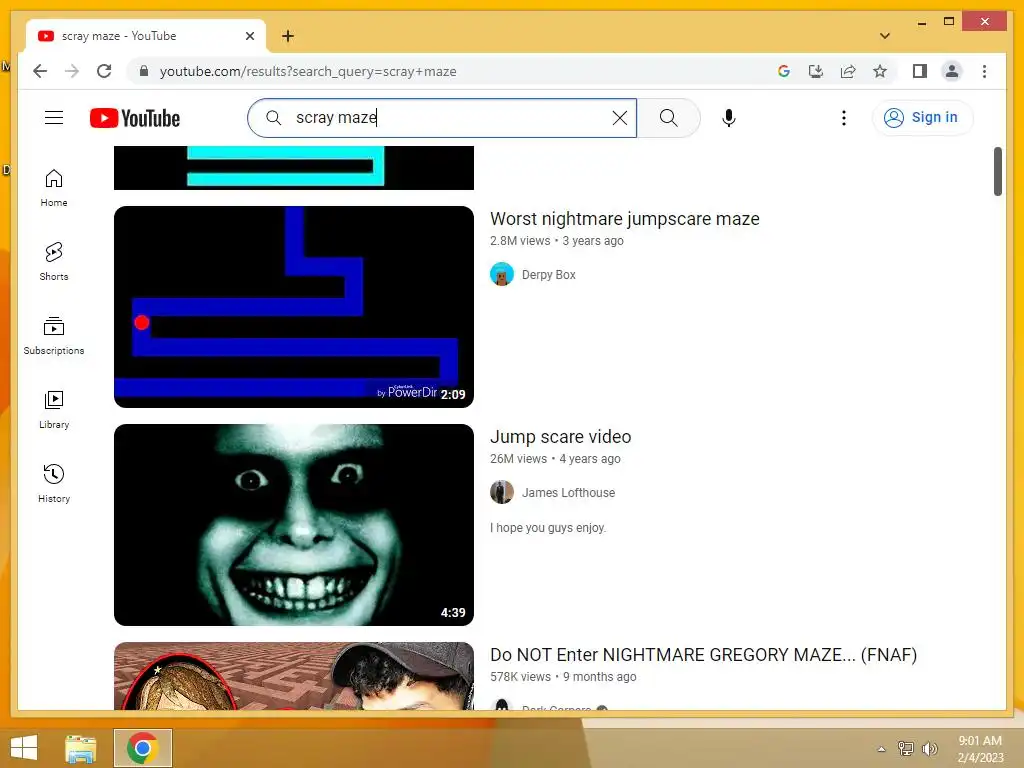Click '2.8M views' text
The height and width of the screenshot is (768, 1024).
click(x=520, y=241)
